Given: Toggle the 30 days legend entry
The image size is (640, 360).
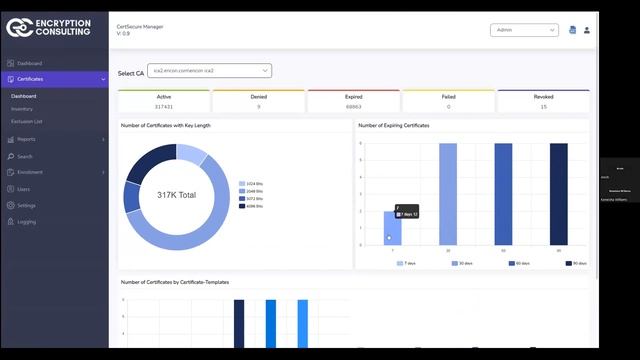Looking at the screenshot, I should tap(462, 263).
